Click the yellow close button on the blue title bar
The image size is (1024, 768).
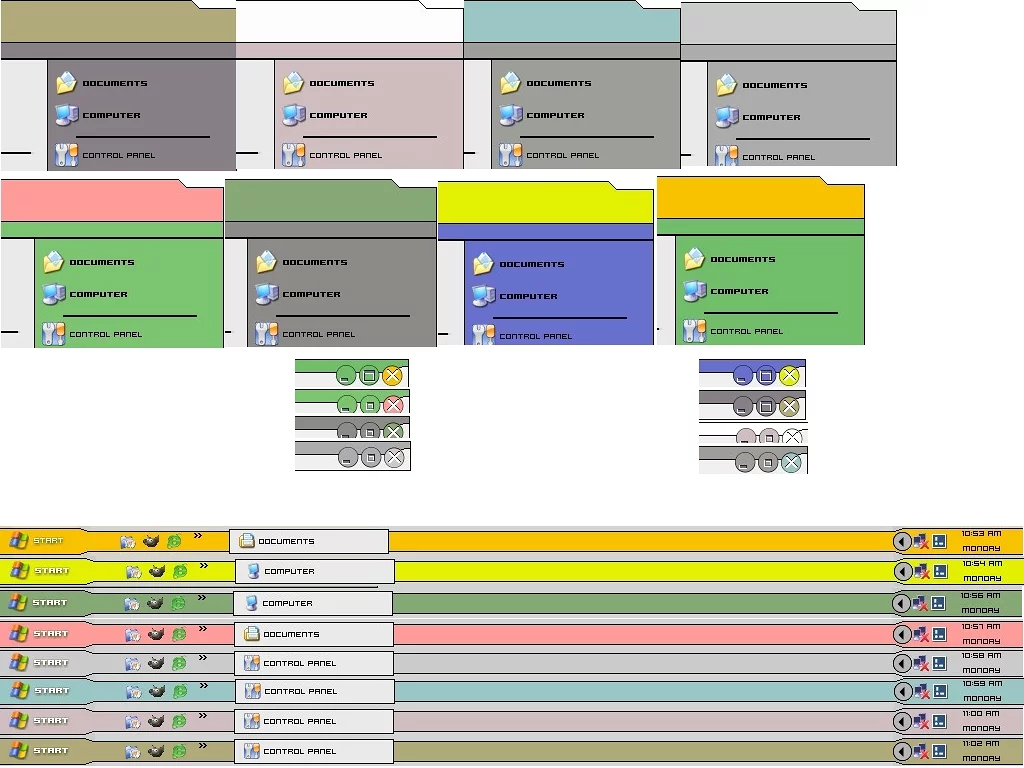(x=789, y=376)
